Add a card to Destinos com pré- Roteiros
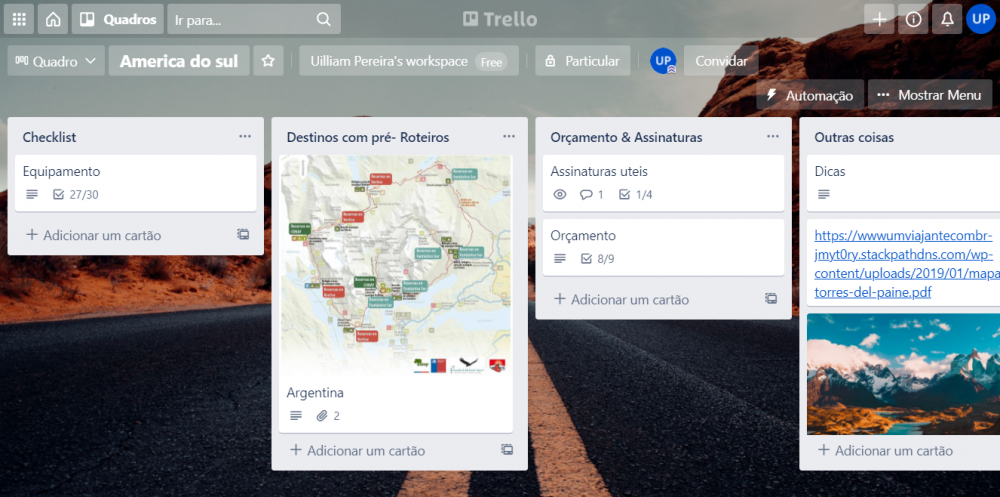 pyautogui.click(x=358, y=450)
